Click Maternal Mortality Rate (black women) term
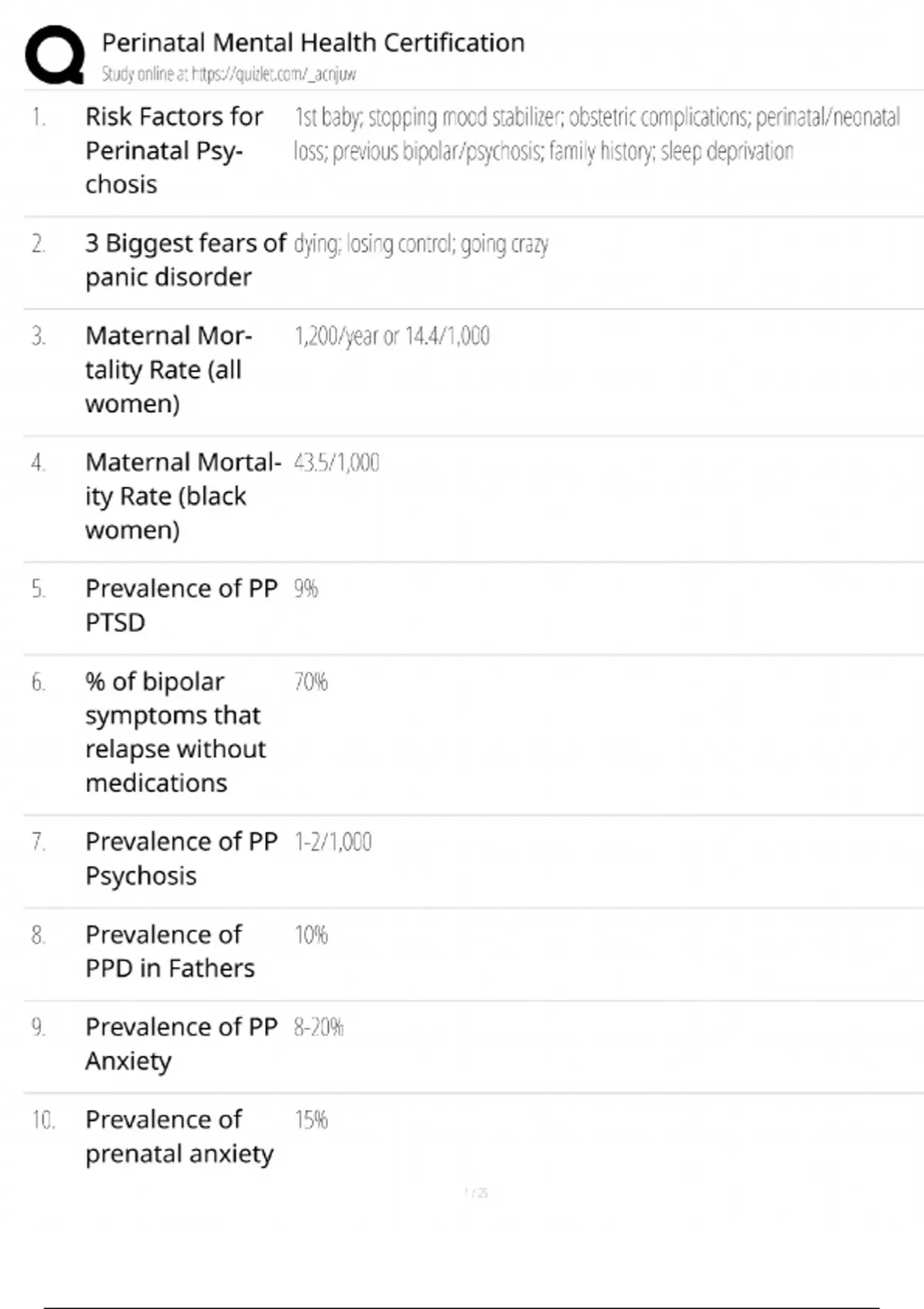Viewport: 924px width, 1309px height. click(182, 496)
